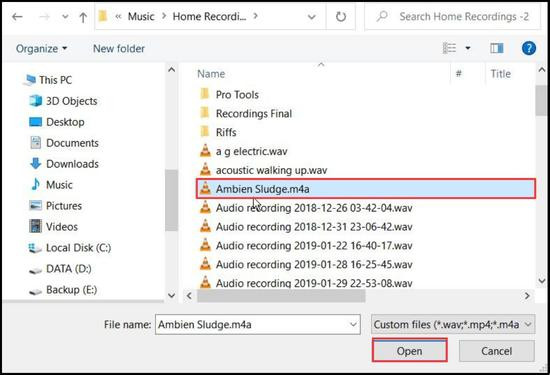550x375 pixels.
Task: Select the Riffs folder
Action: (226, 133)
